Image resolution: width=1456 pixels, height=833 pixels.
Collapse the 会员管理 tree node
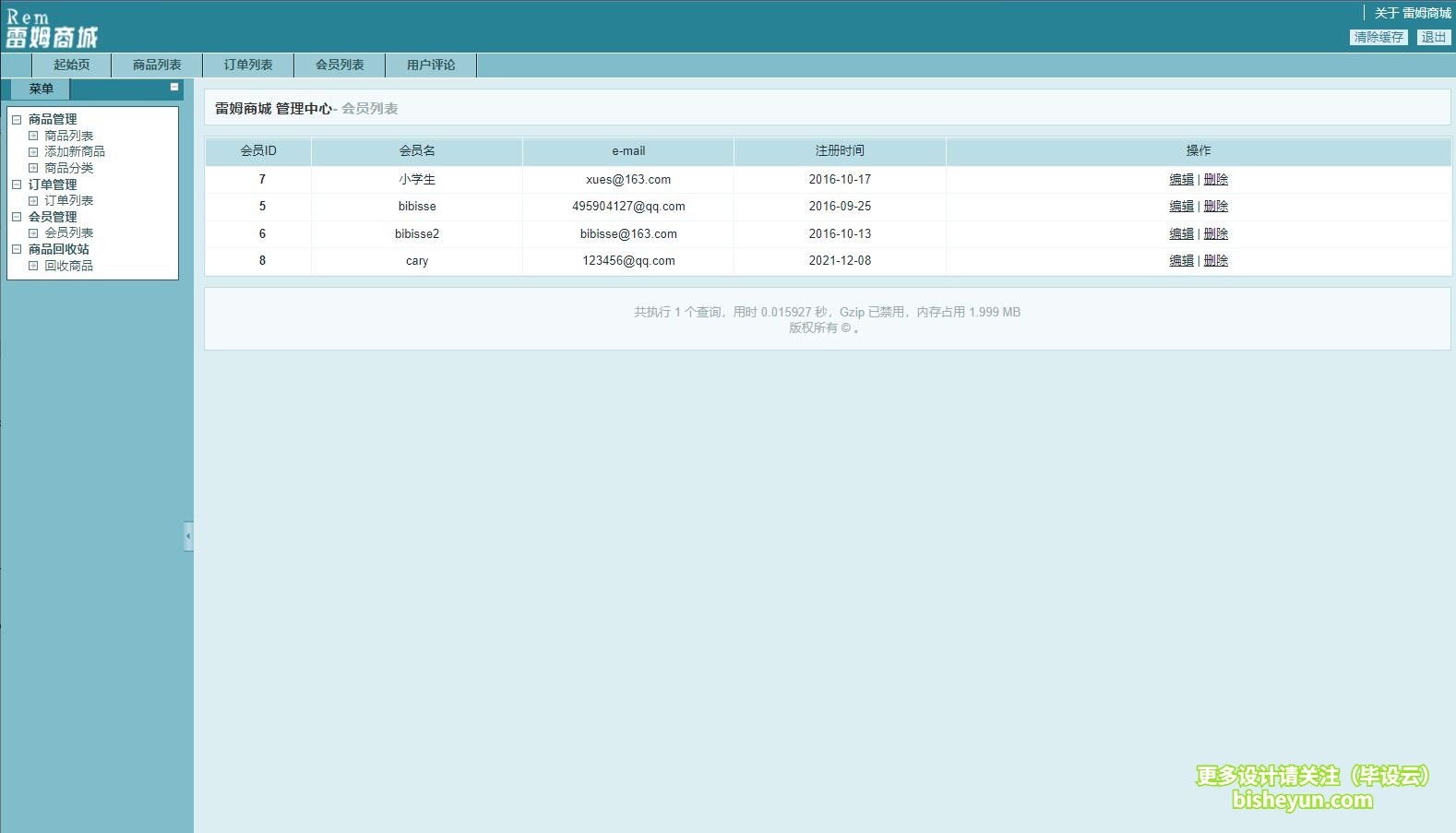pos(17,217)
